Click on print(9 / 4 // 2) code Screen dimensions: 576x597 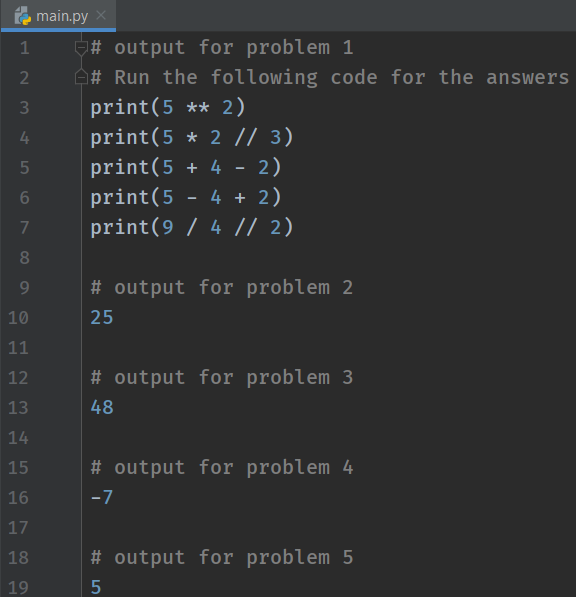point(192,228)
